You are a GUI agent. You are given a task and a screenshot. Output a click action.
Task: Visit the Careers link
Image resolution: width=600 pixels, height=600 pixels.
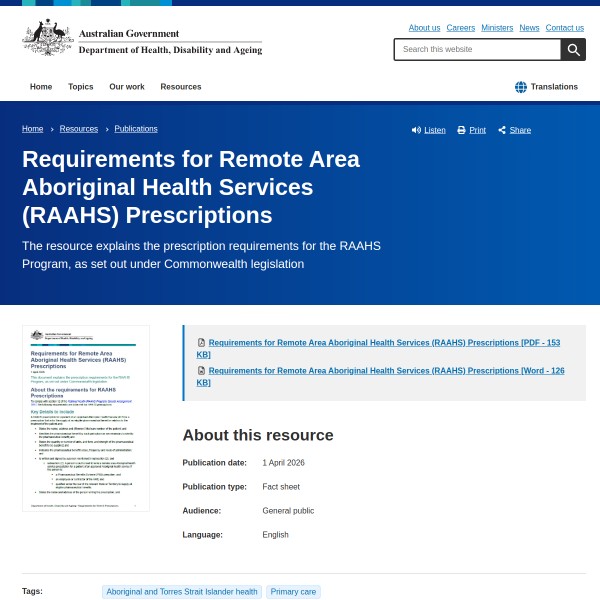[460, 28]
